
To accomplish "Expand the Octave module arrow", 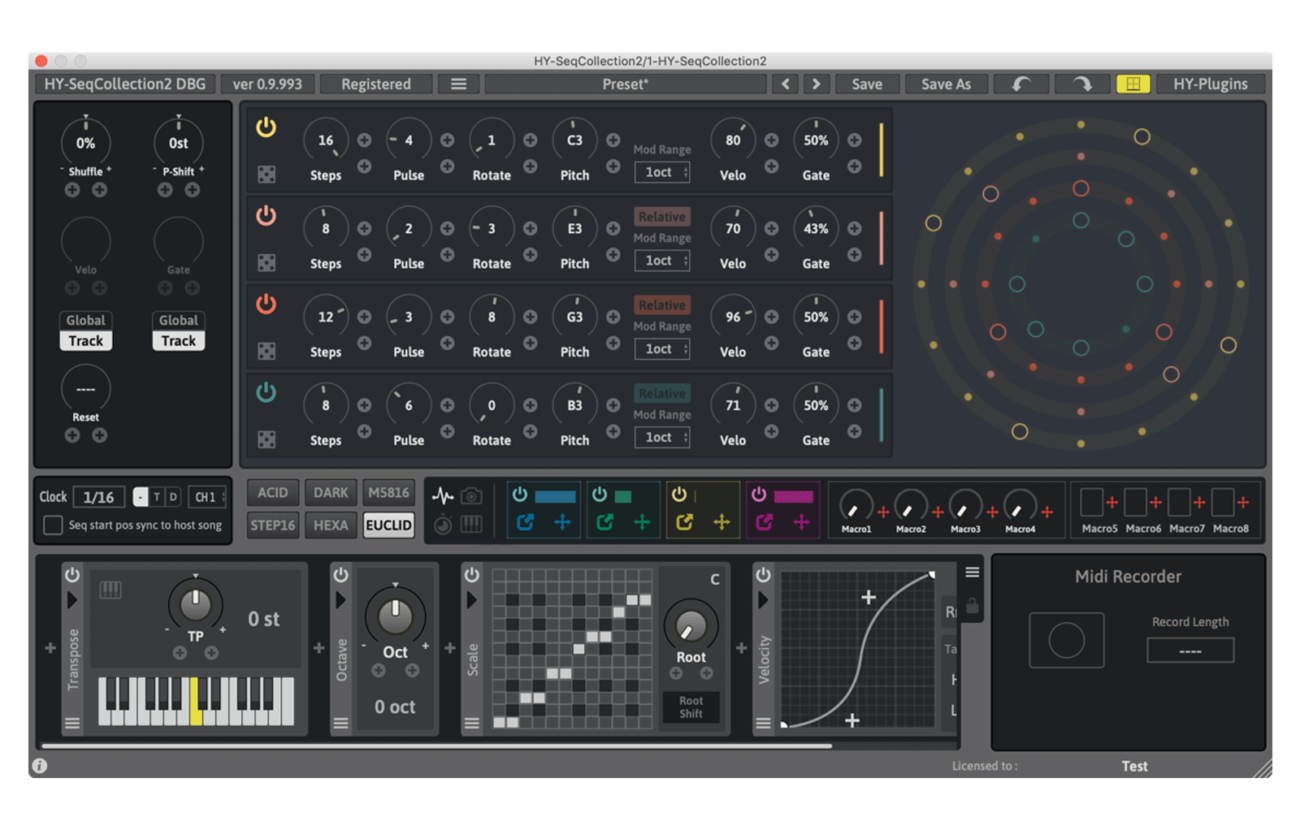I will point(341,600).
